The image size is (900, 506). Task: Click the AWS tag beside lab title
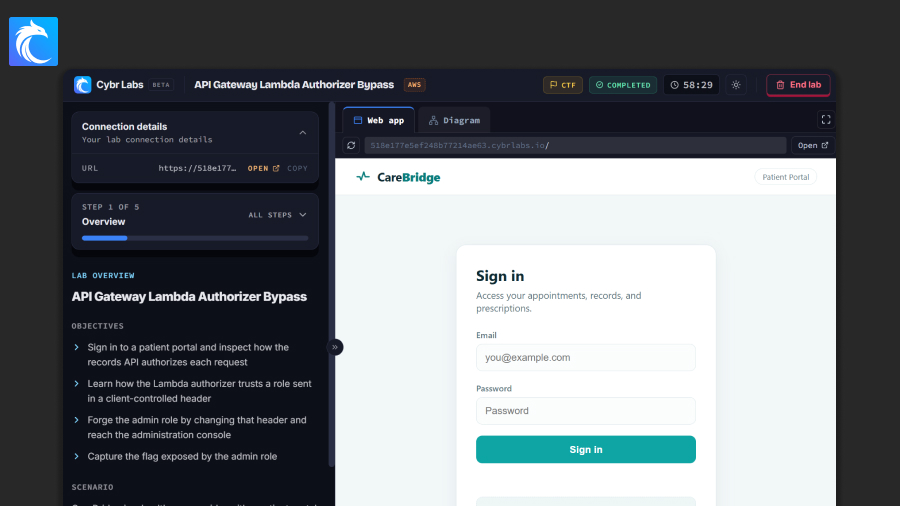coord(414,85)
